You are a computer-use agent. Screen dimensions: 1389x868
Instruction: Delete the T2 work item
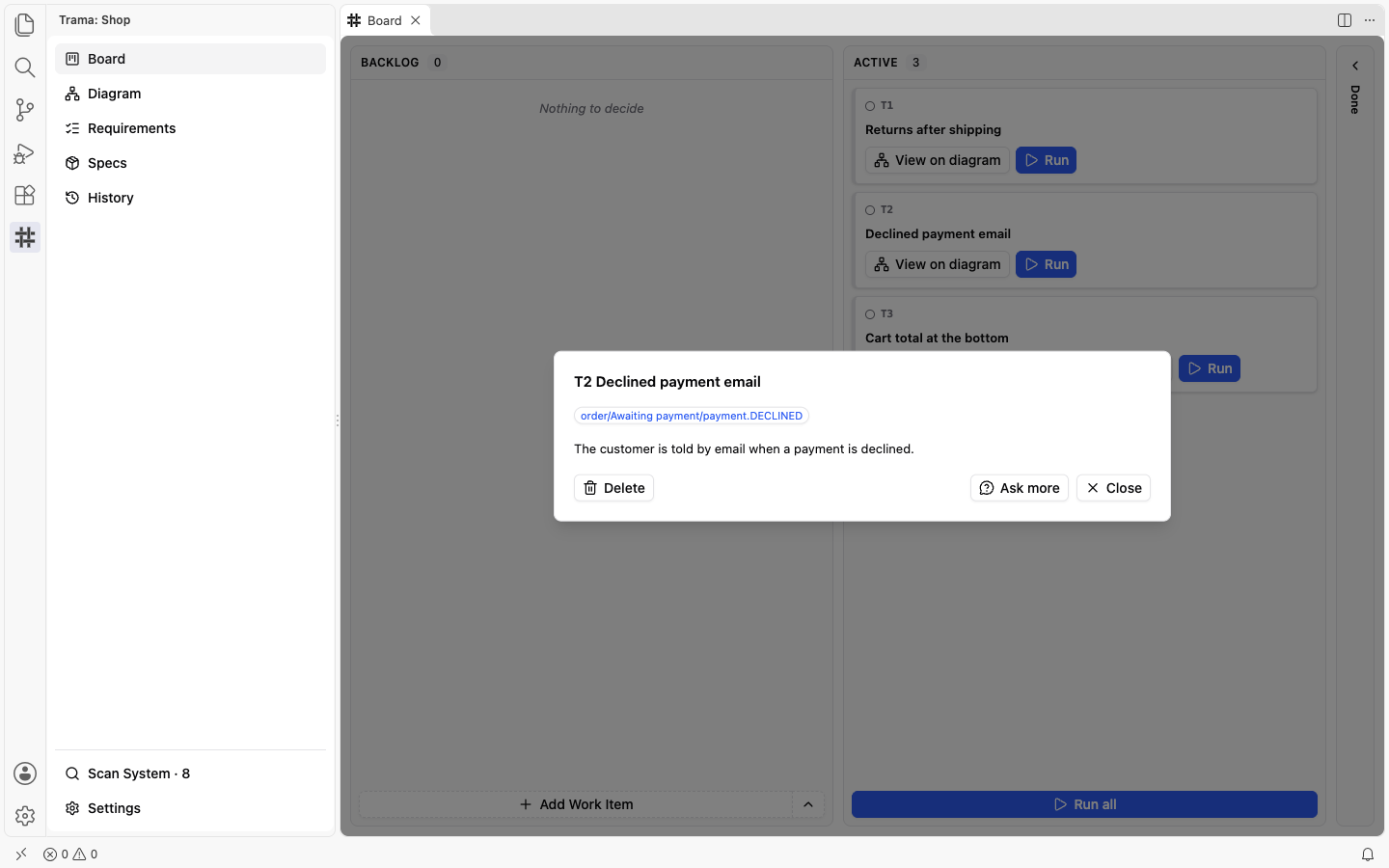[613, 488]
